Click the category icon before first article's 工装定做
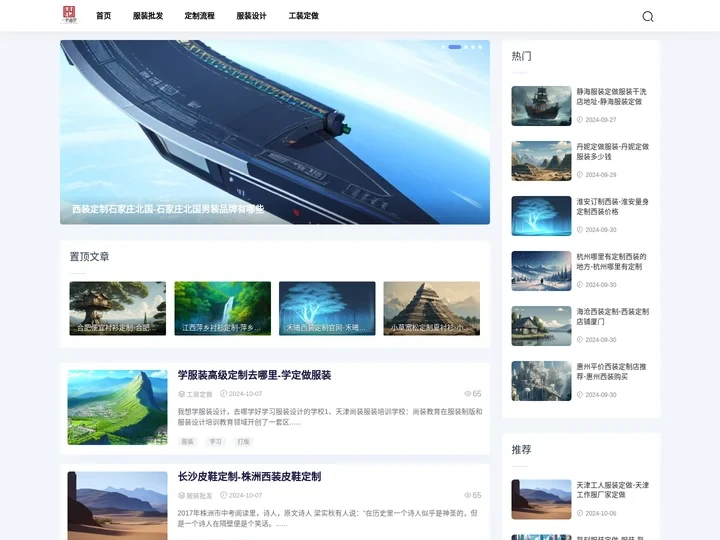This screenshot has height=540, width=720. (181, 394)
